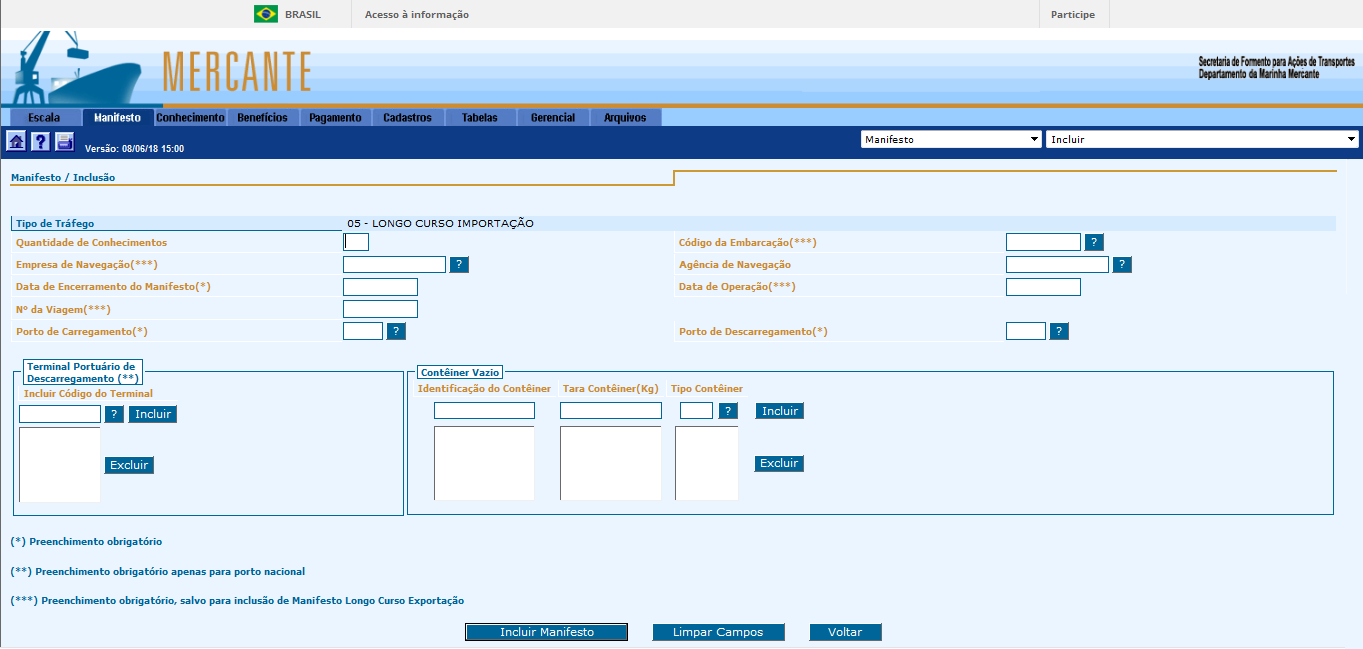The width and height of the screenshot is (1363, 649).
Task: Open lookup help for Tipo Contêiner
Action: point(728,411)
